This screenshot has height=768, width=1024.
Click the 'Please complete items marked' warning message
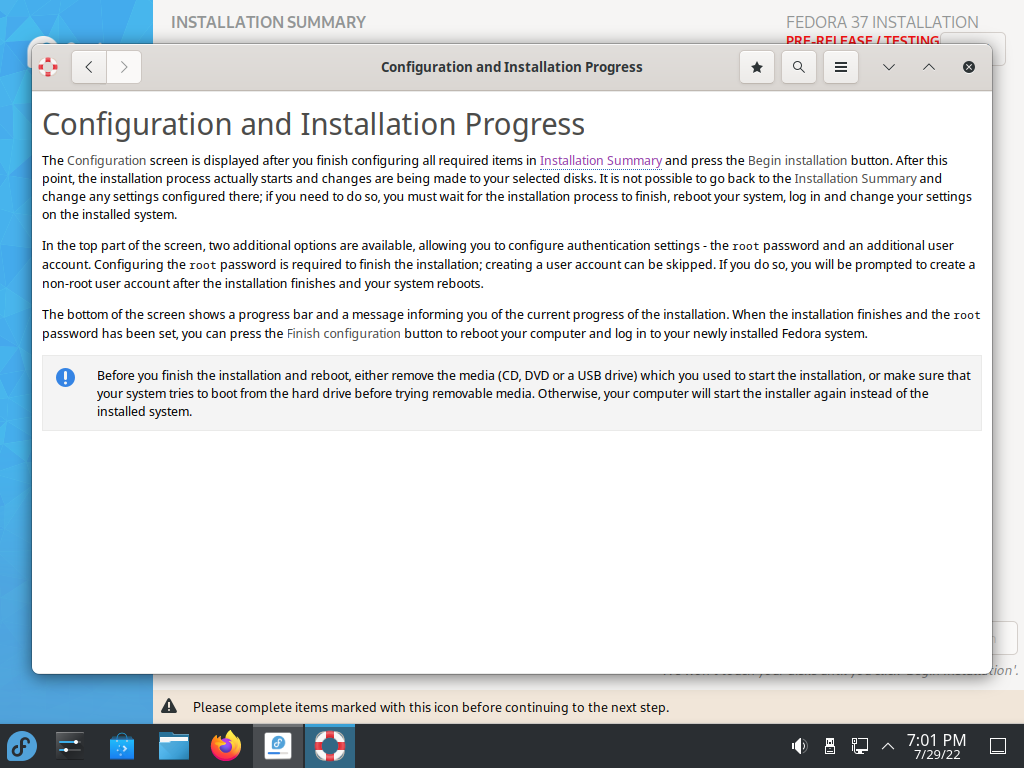pos(431,707)
